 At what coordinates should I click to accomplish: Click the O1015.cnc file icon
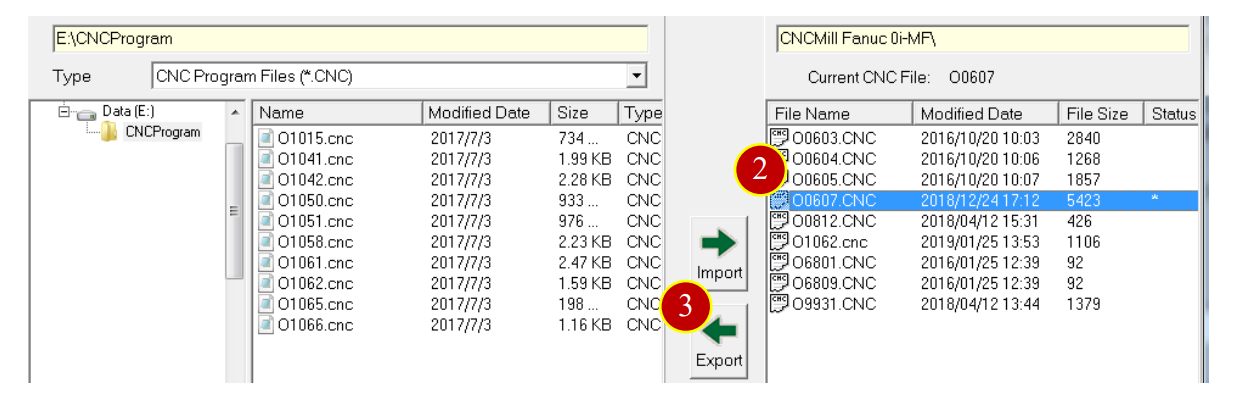click(266, 138)
